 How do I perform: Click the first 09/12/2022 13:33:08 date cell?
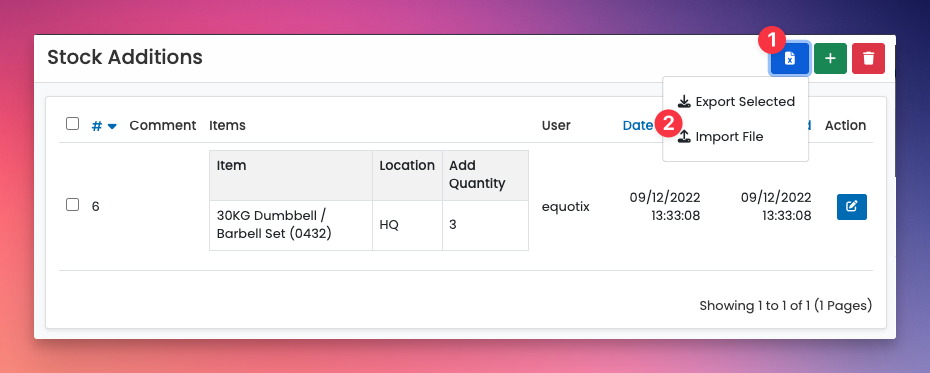665,206
